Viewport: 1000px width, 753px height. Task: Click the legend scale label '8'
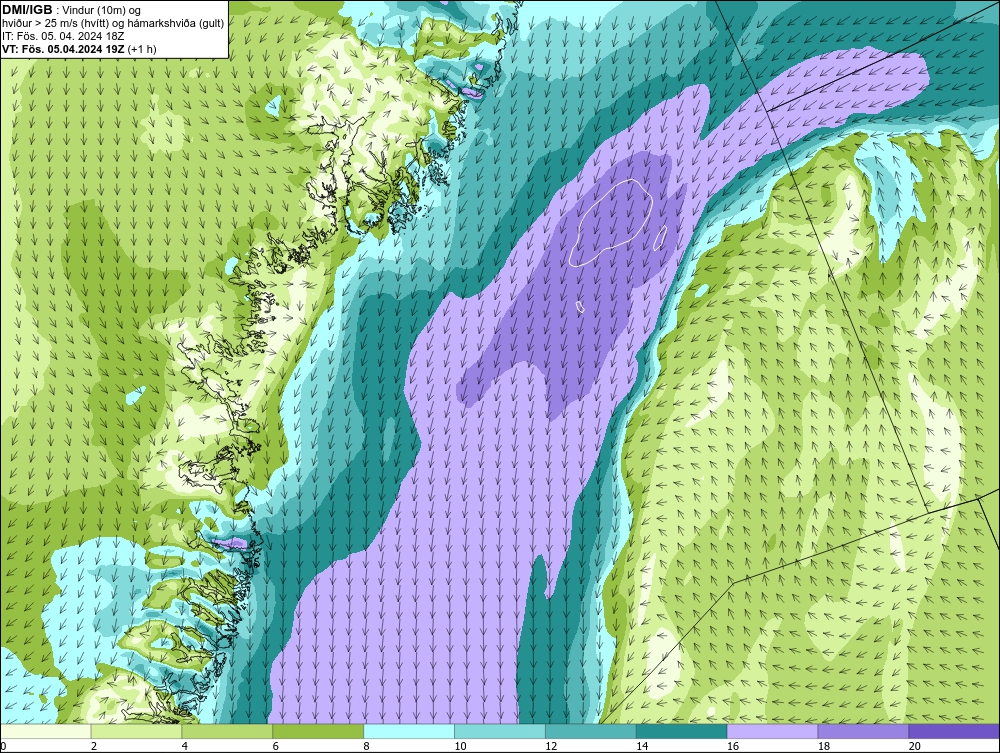[x=366, y=746]
